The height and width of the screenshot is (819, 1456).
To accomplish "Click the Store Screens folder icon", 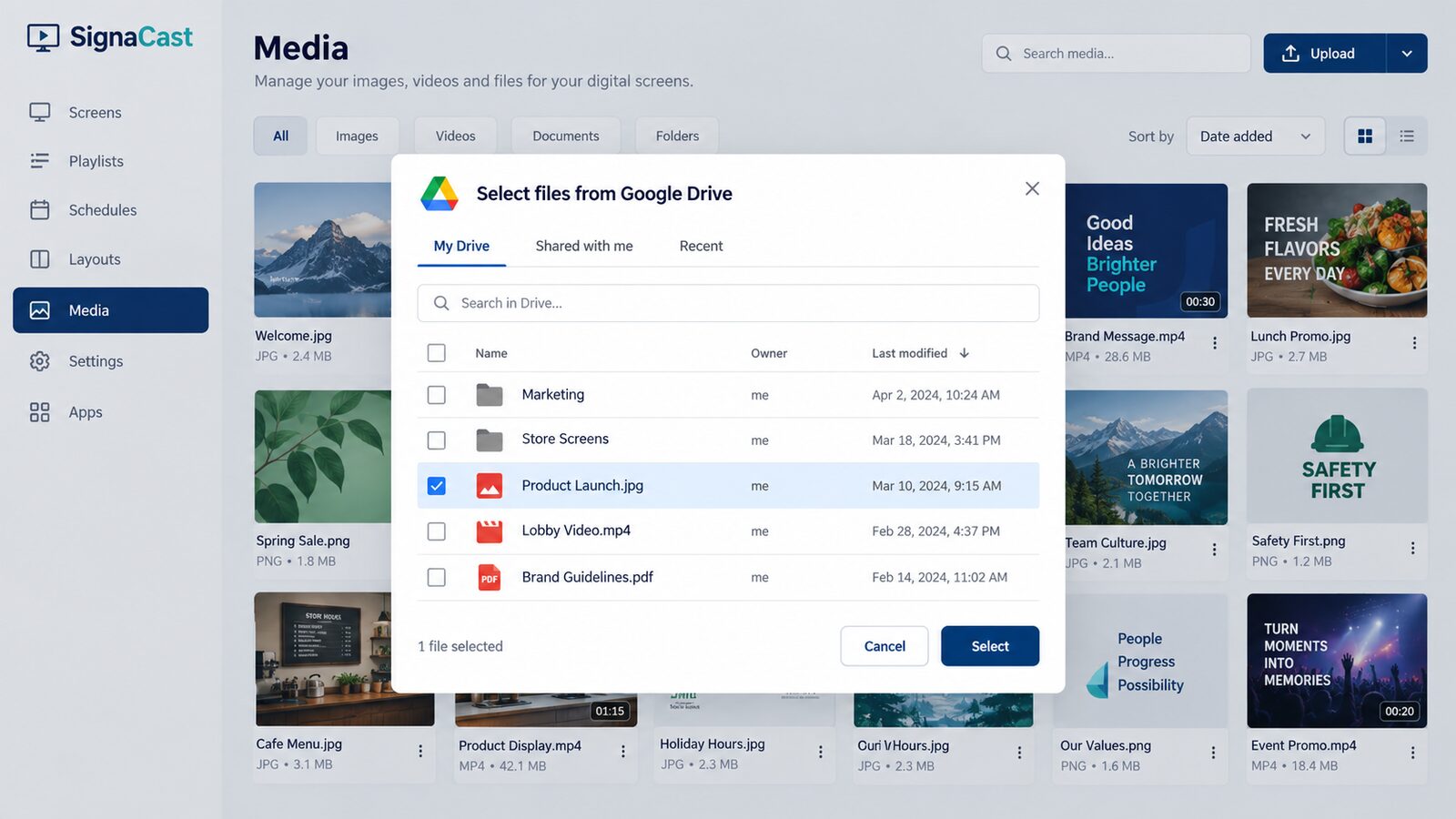I will coord(490,440).
